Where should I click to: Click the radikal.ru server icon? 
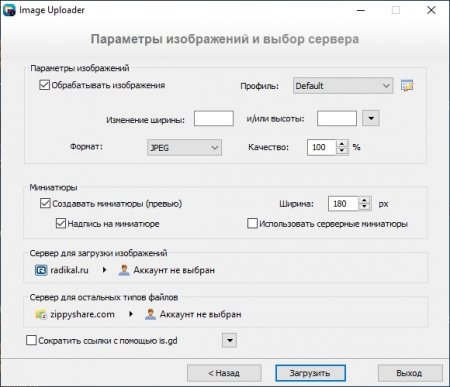click(x=41, y=270)
